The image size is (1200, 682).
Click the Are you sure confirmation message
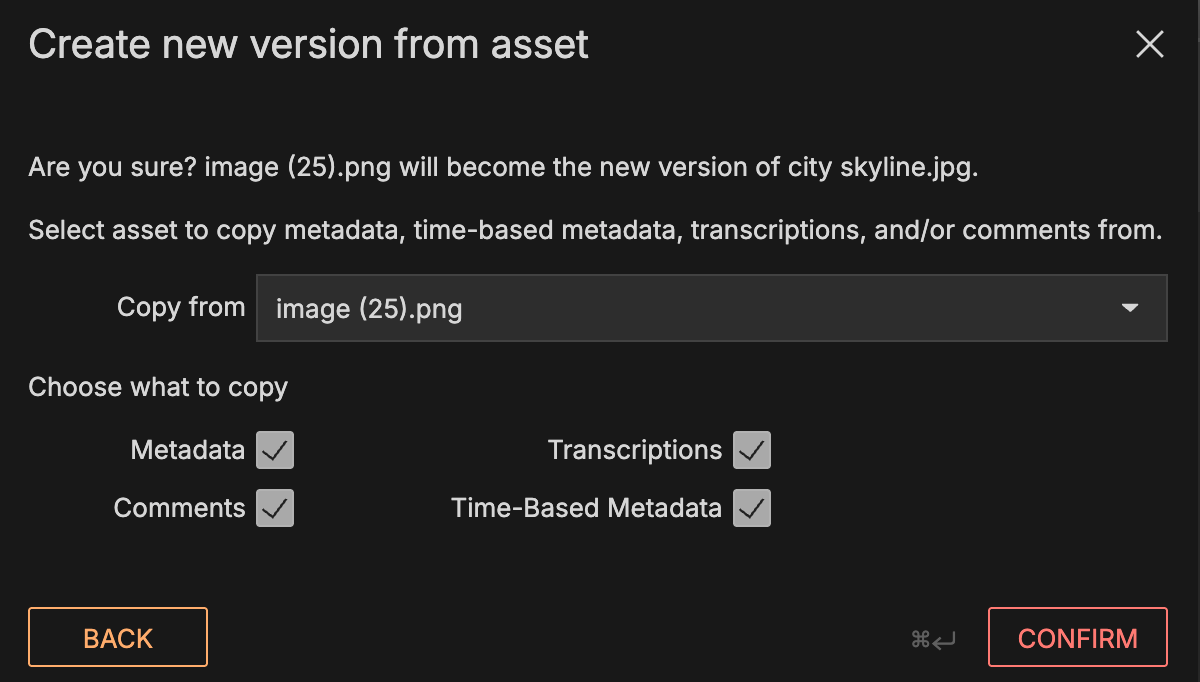[503, 167]
